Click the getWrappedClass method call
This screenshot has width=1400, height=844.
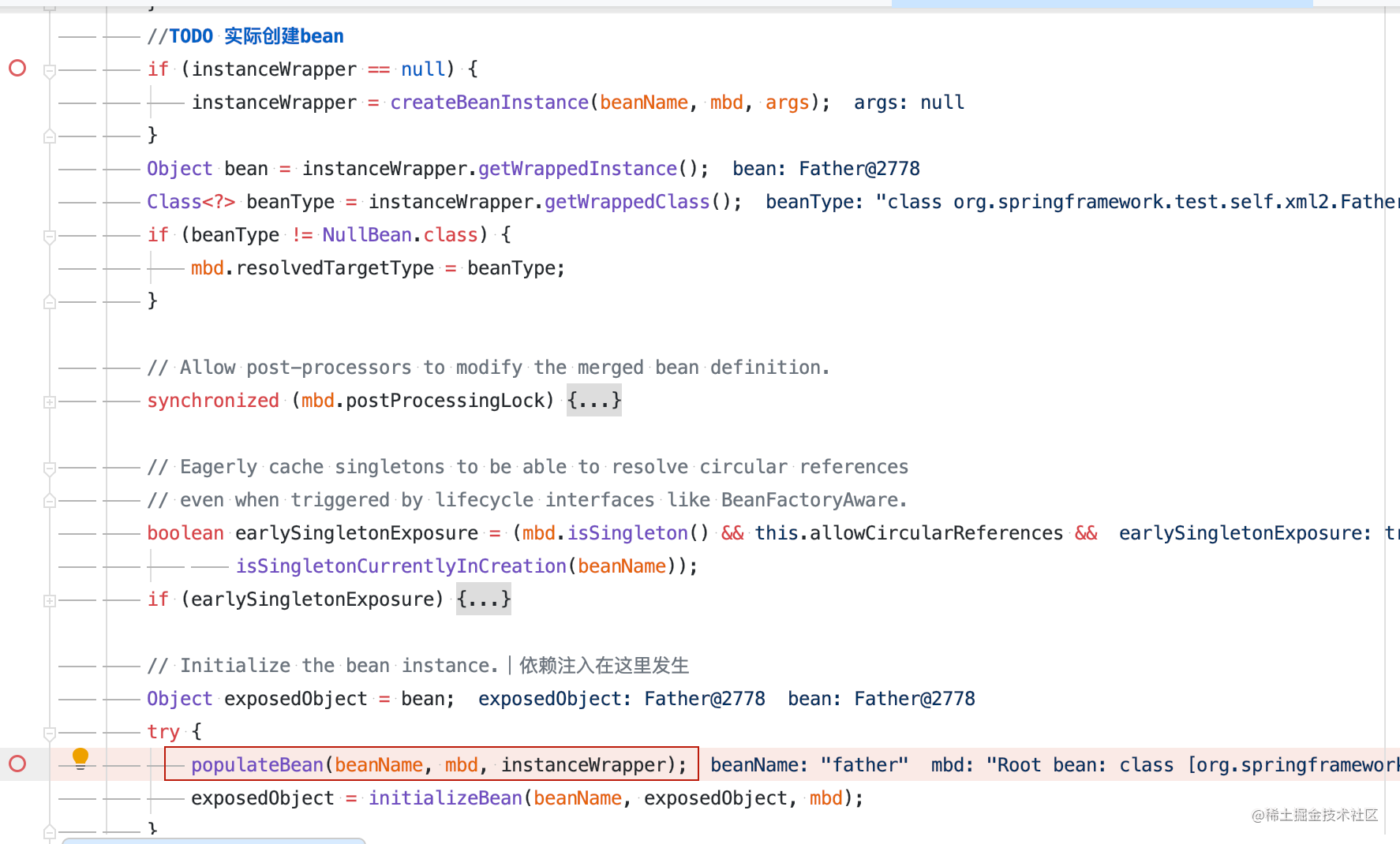627,202
